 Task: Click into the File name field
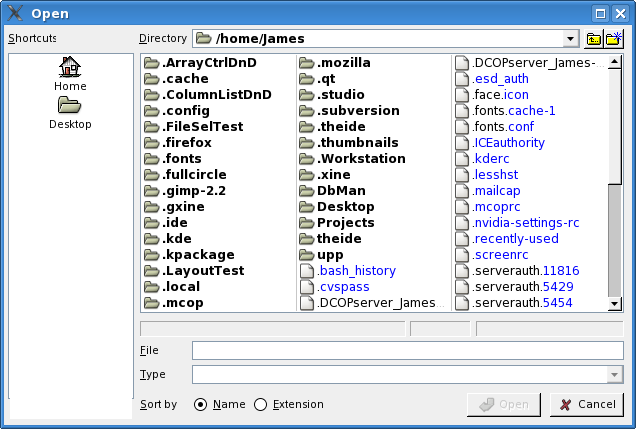(407, 351)
